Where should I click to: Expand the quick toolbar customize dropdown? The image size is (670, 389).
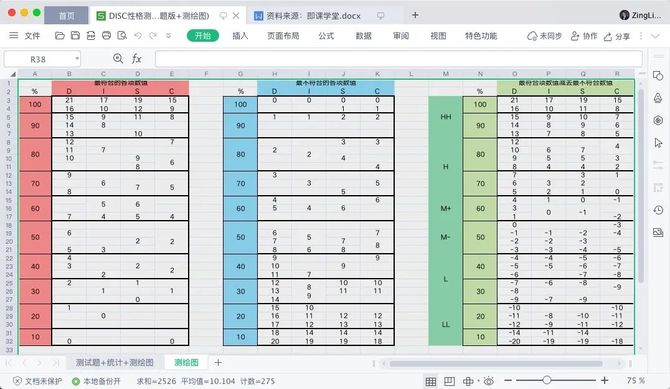[168, 35]
